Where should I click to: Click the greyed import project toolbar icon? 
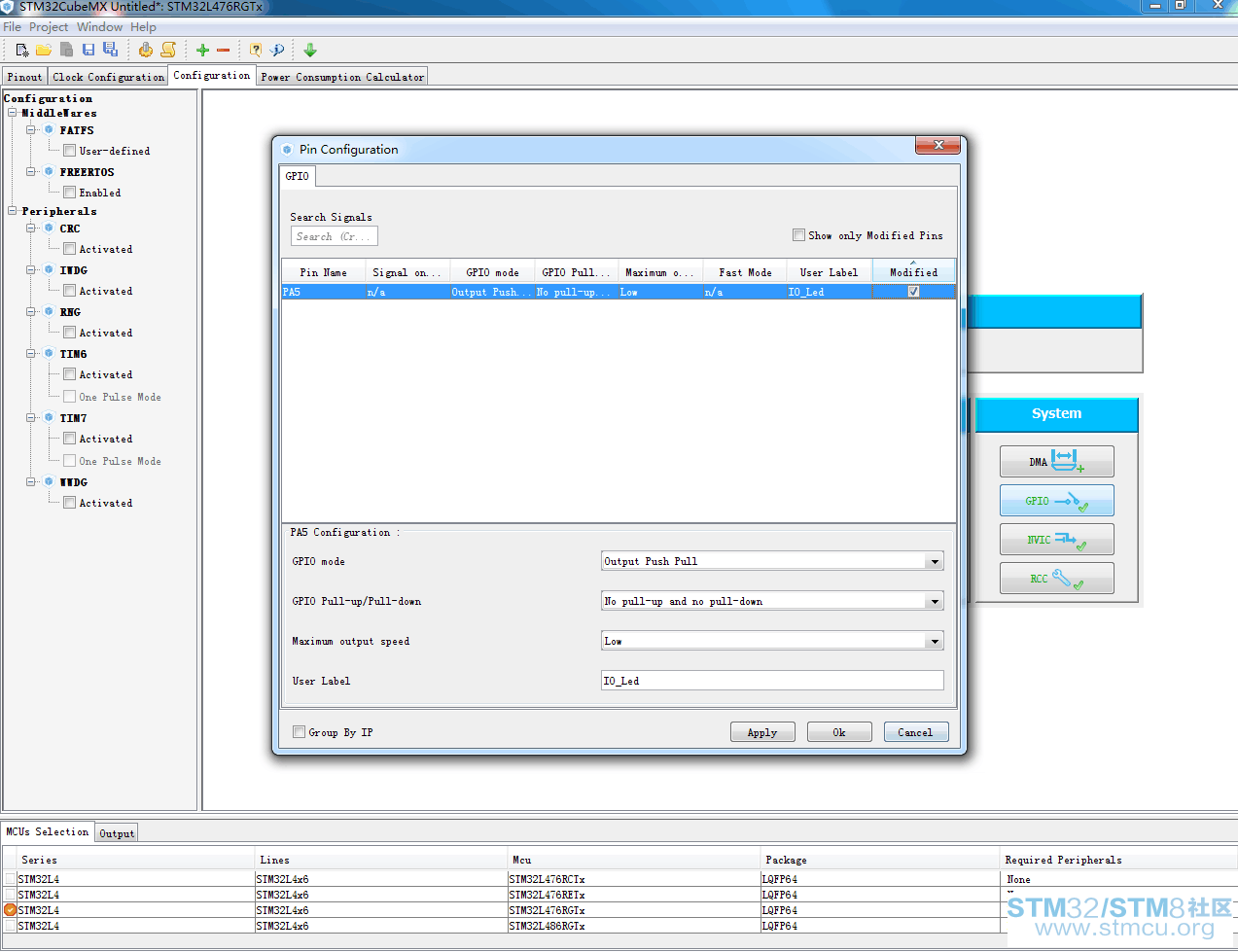coord(66,50)
